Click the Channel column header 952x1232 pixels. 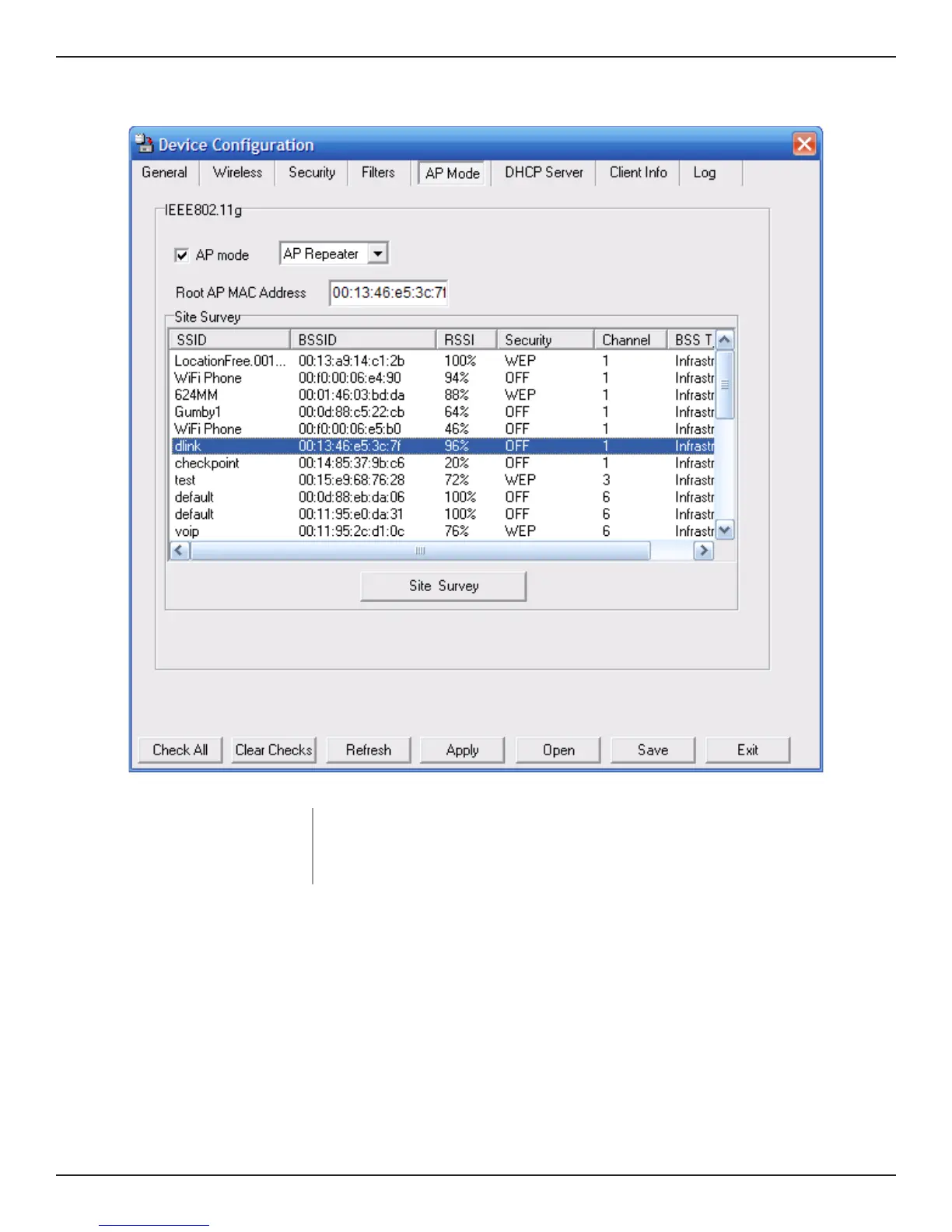[x=630, y=340]
